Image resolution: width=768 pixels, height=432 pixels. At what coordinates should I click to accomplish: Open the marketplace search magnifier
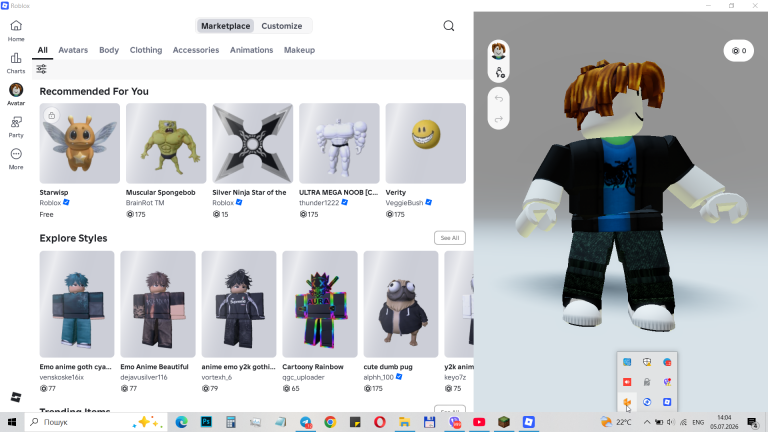pyautogui.click(x=449, y=26)
